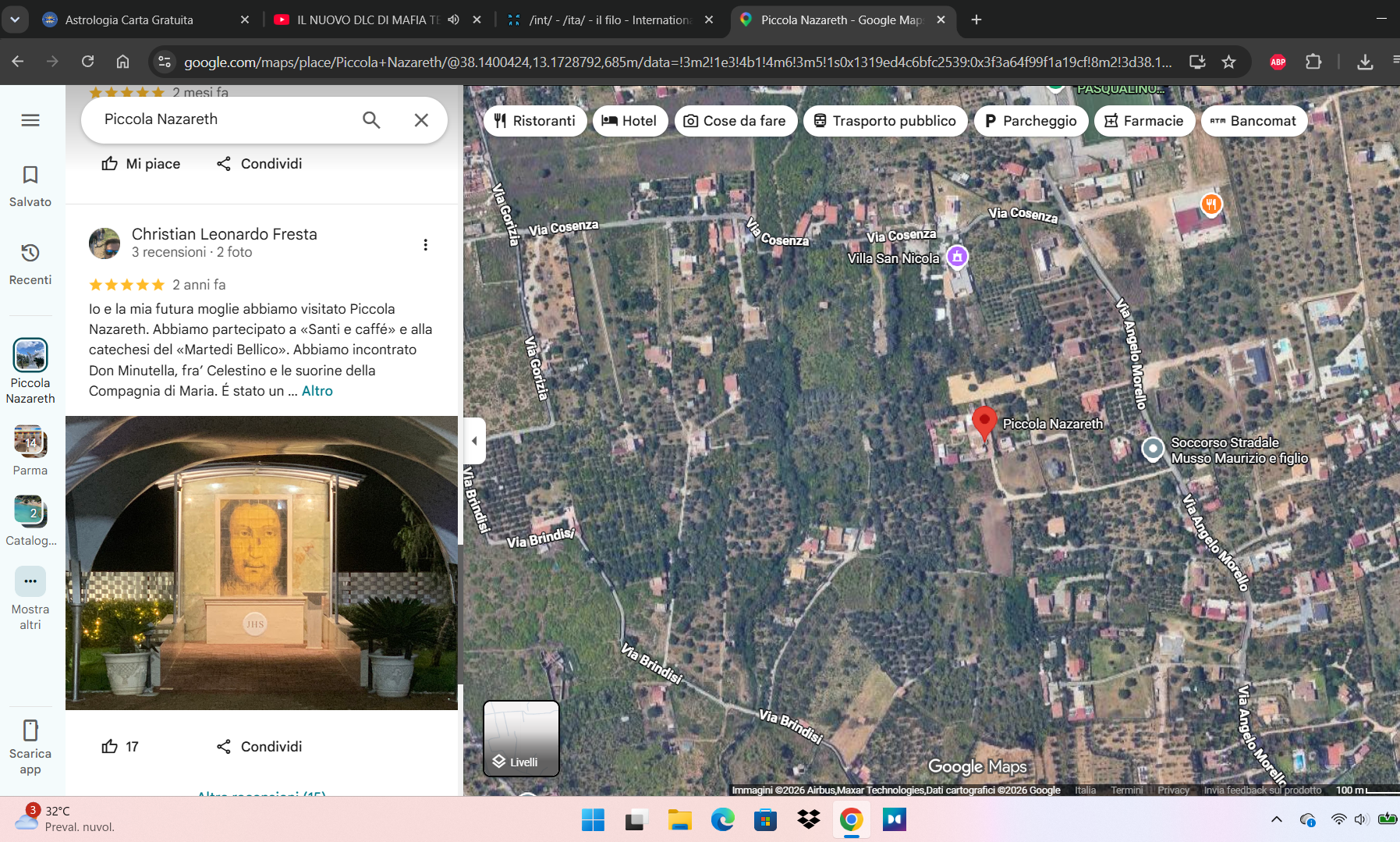Click the orange restaurant marker on map
The width and height of the screenshot is (1400, 842).
[x=1210, y=204]
